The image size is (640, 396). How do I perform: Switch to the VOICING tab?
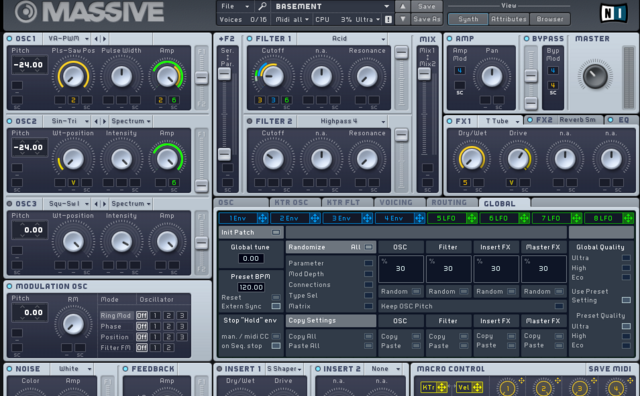tap(396, 202)
